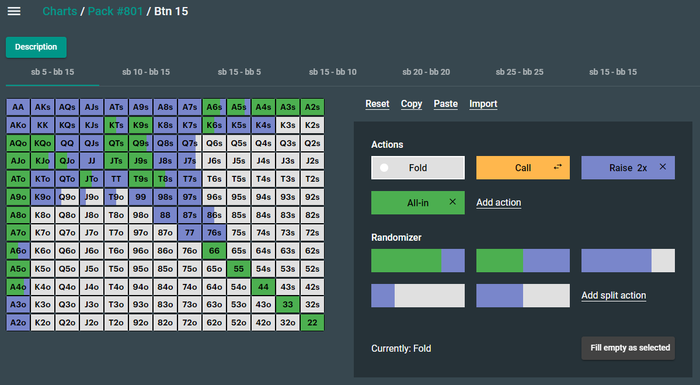Select the Fold action radio button
This screenshot has height=385, width=700.
tap(384, 168)
